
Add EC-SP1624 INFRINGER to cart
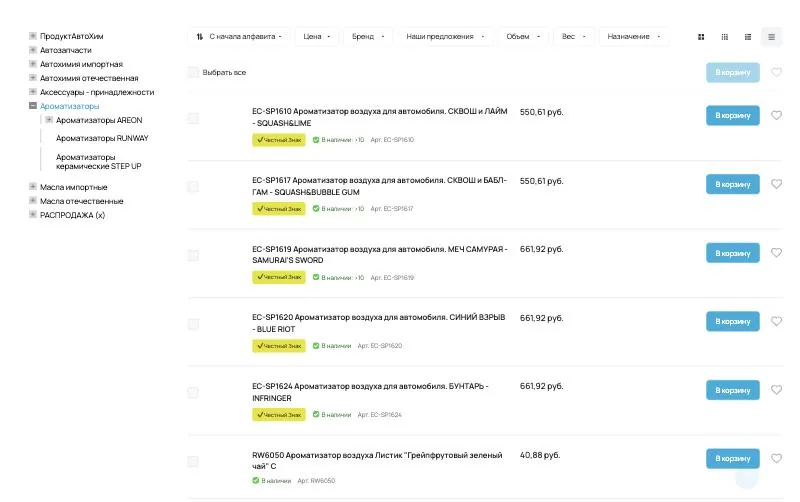point(733,390)
